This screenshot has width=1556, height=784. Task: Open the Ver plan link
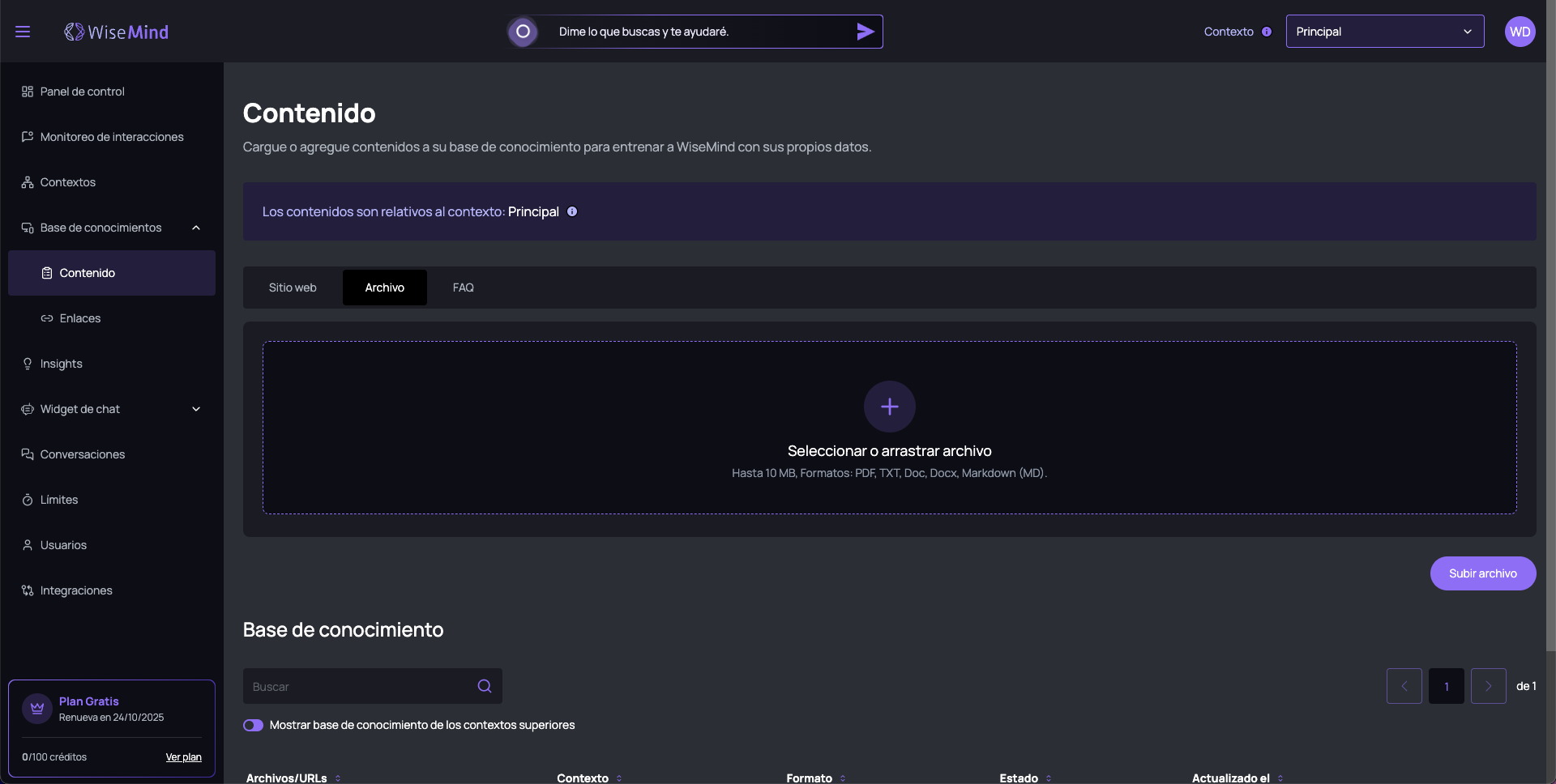(183, 757)
